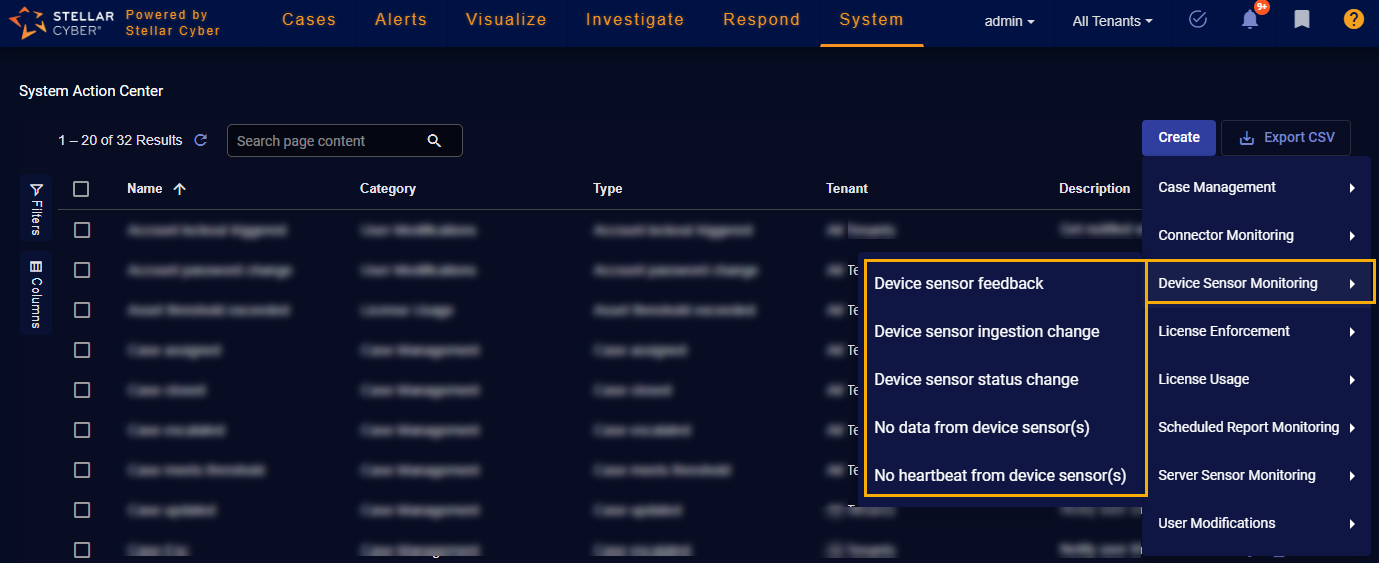
Task: Open the All Tenants dropdown
Action: tap(1112, 21)
